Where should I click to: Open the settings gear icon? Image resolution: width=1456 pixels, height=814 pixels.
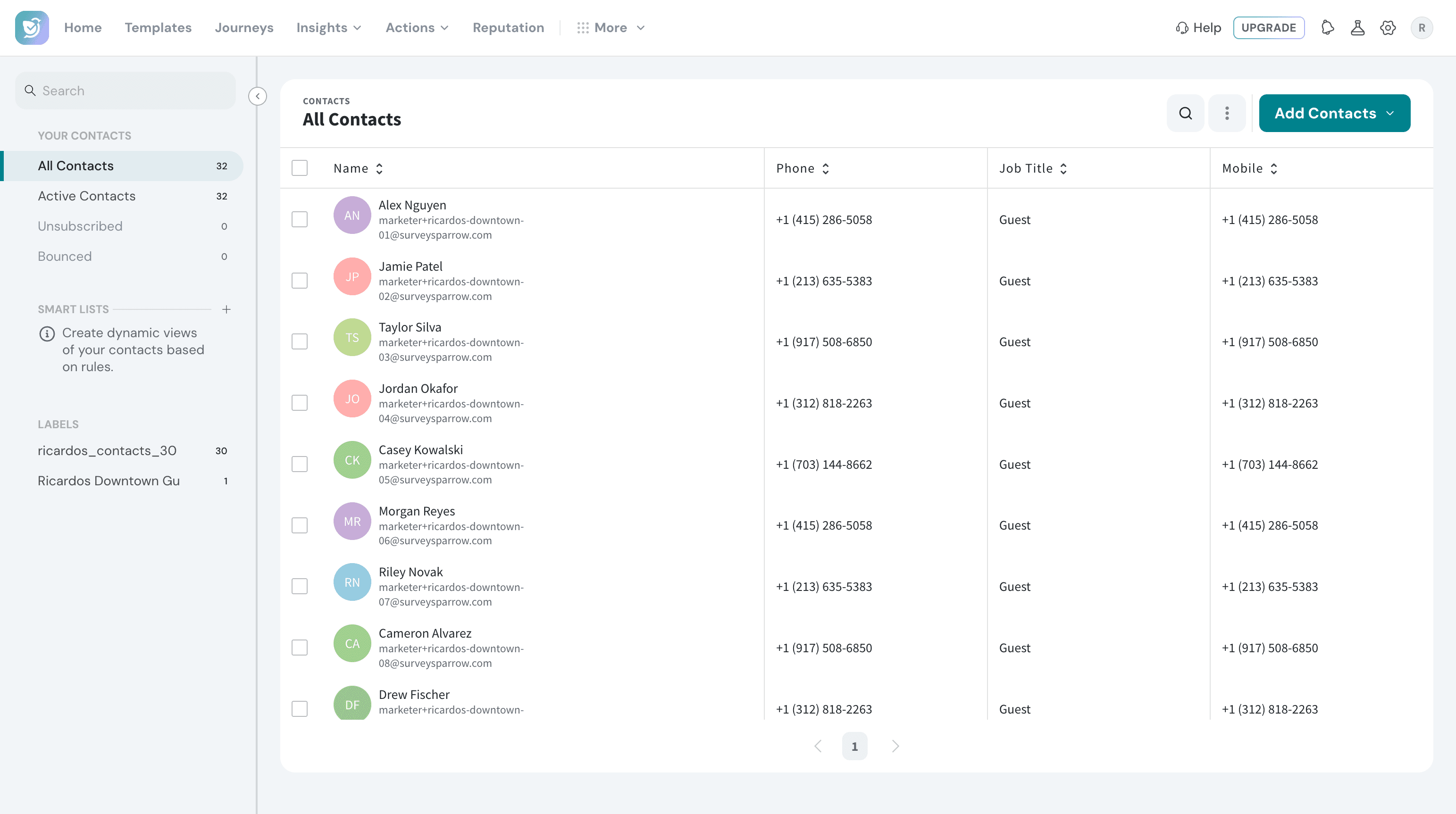tap(1388, 28)
